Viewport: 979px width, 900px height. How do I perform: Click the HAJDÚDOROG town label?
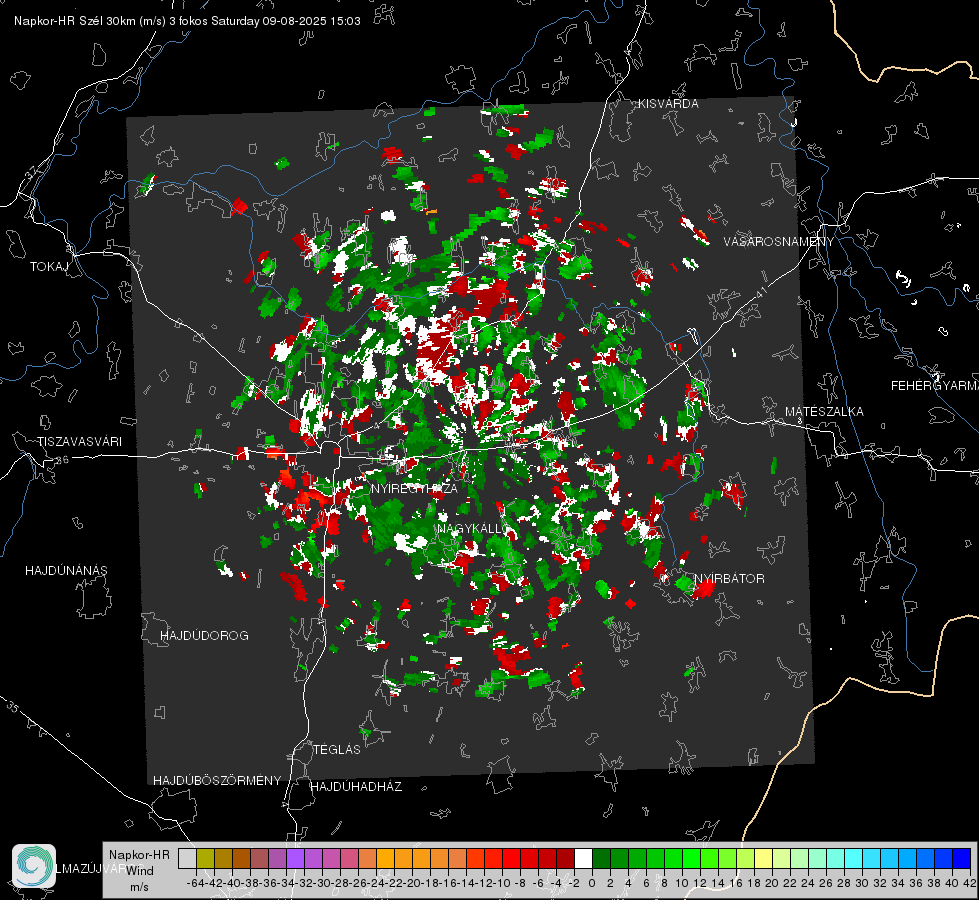tap(204, 635)
